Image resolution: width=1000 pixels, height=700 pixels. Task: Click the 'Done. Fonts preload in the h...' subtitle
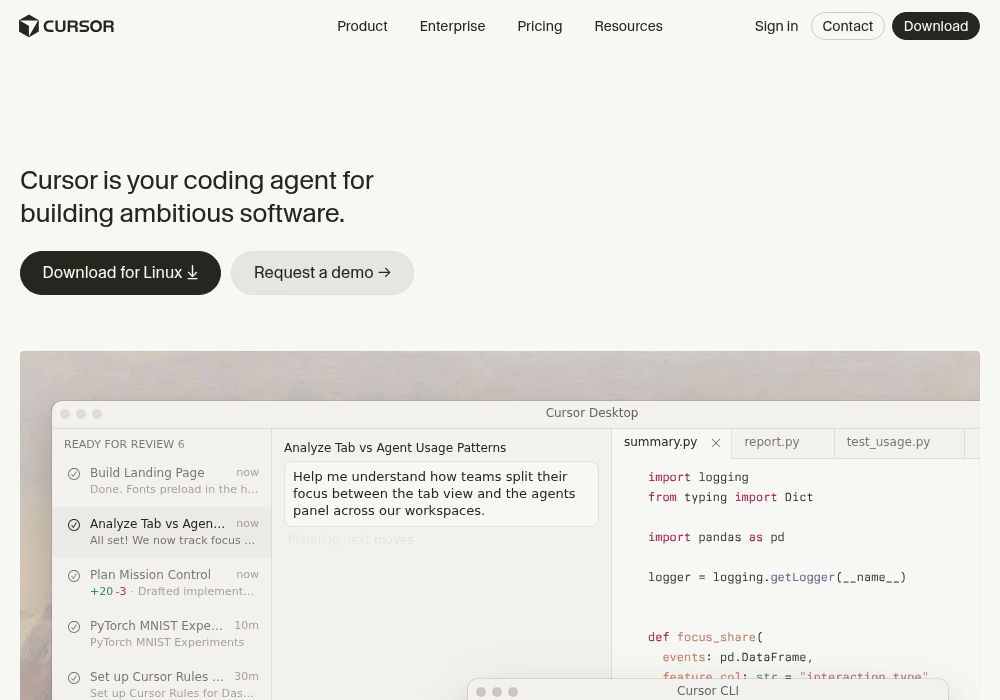tap(174, 490)
